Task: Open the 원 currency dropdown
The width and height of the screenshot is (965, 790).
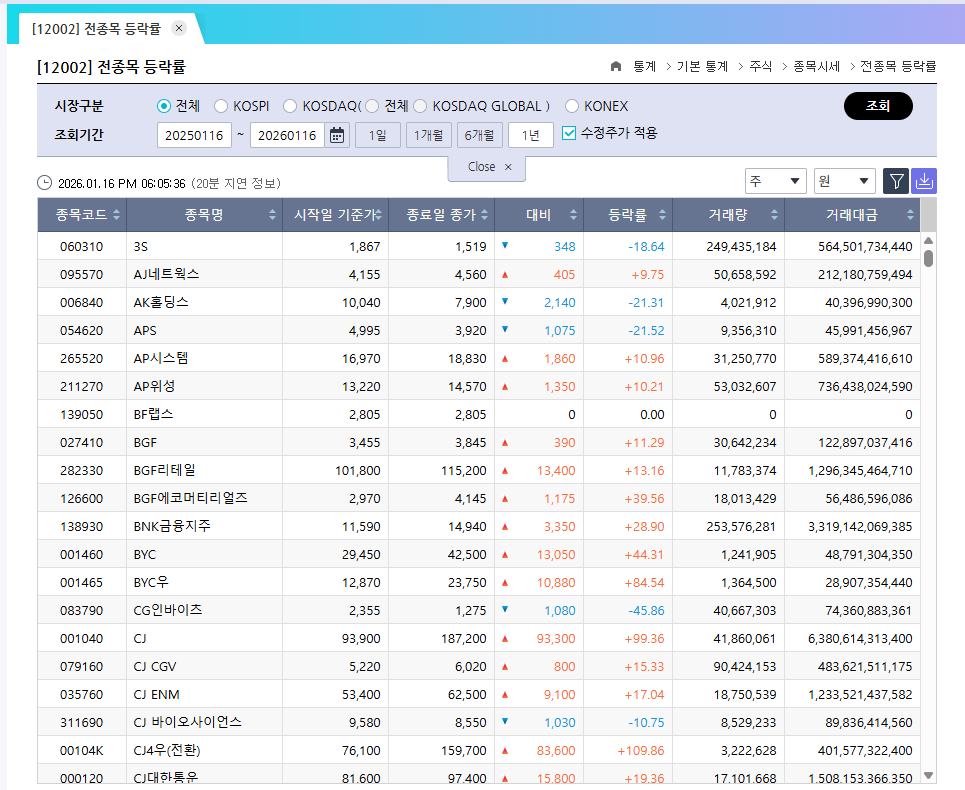Action: coord(844,181)
